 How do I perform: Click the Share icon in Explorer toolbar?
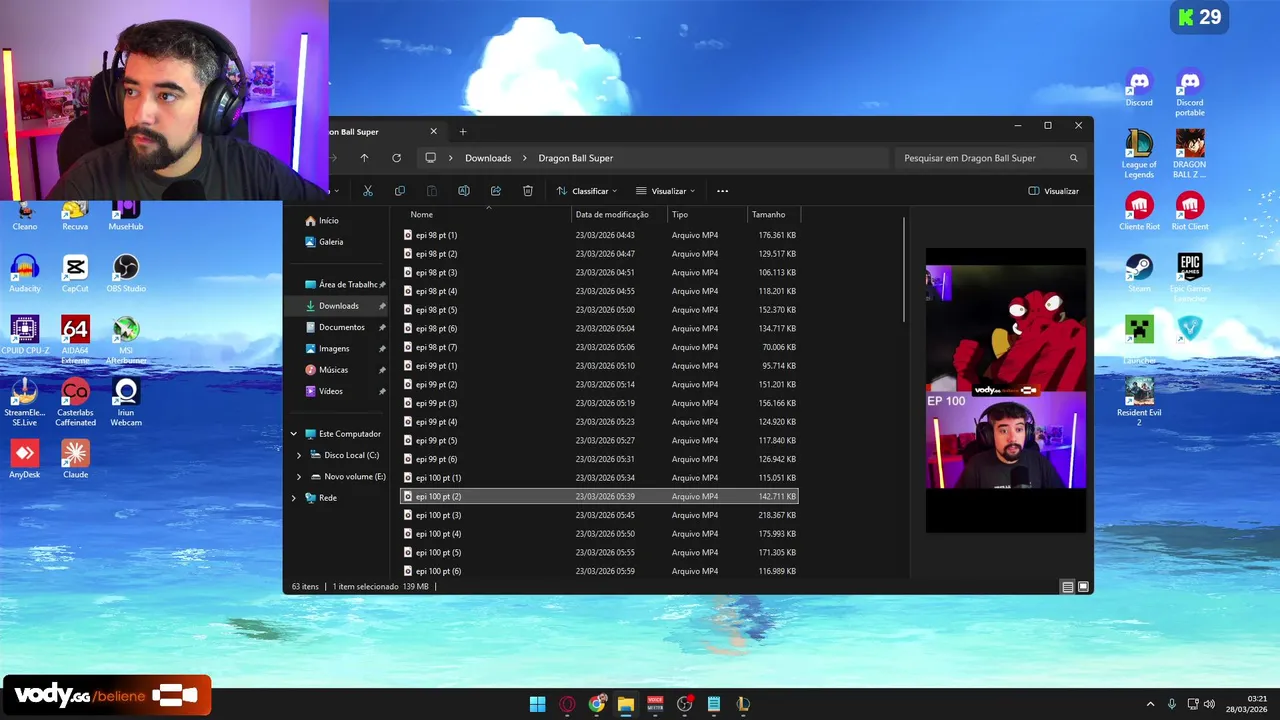coord(496,191)
